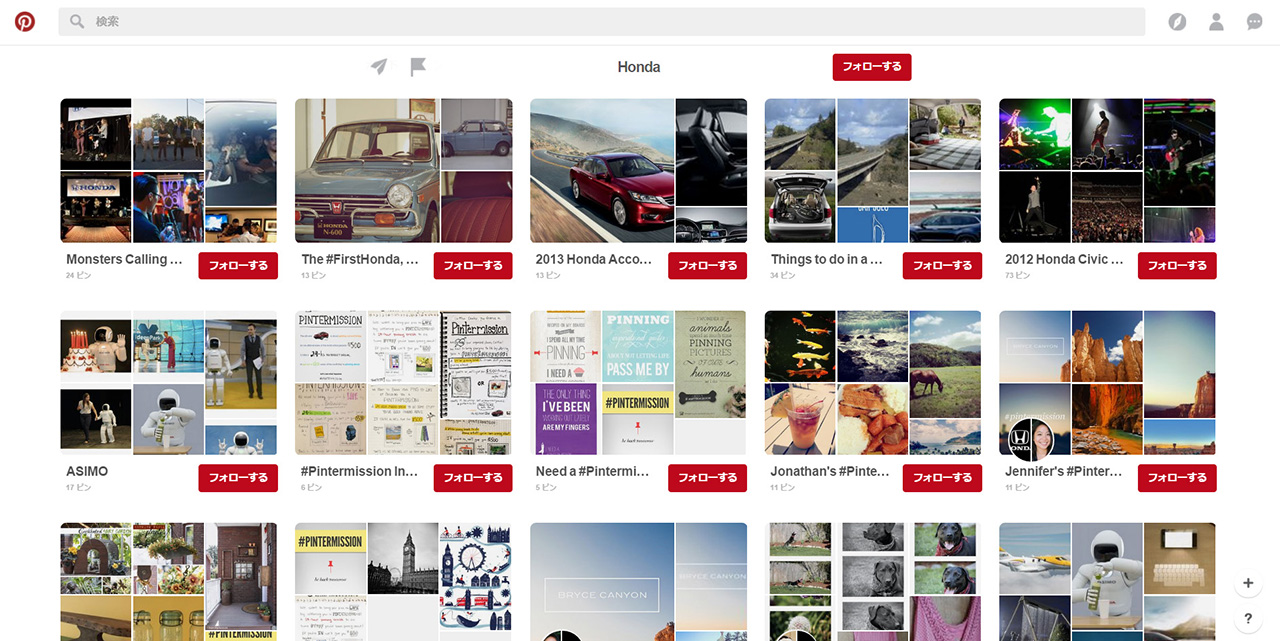Follow the 2012 Honda Civic board
Screen dimensions: 1280x641
pyautogui.click(x=1177, y=265)
